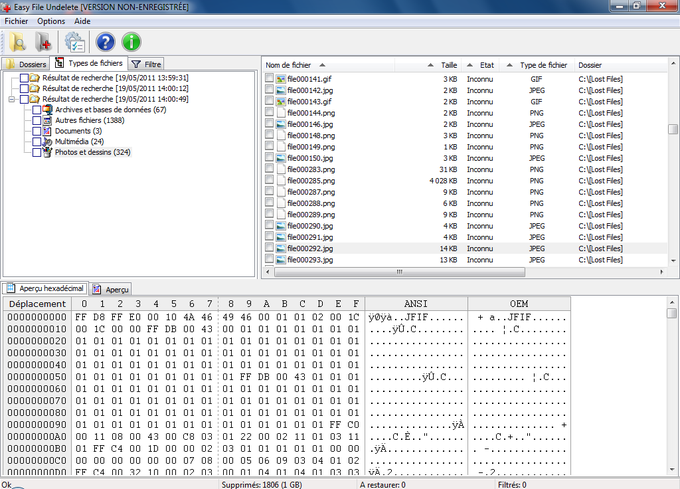Screen dimensions: 680x489
Task: Select Archives et bases de données (67)
Action: coord(111,110)
